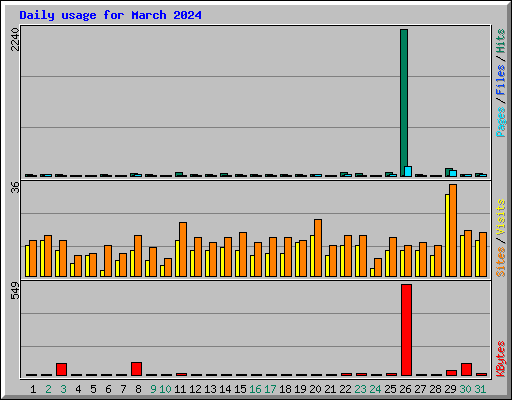Click the orange Visits bar for day 11
This screenshot has width=512, height=400.
[183, 249]
